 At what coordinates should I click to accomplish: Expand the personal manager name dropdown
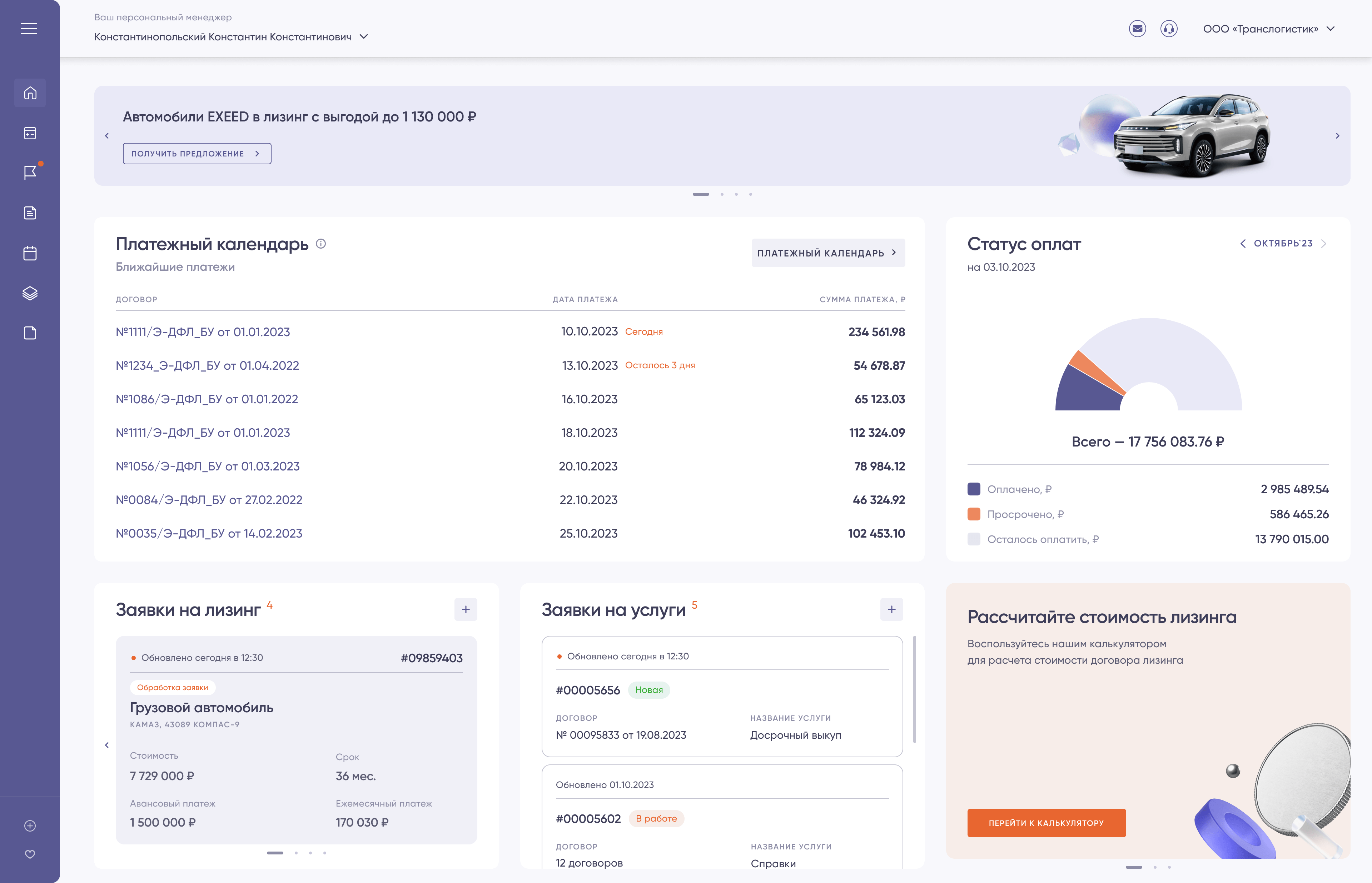[x=363, y=37]
